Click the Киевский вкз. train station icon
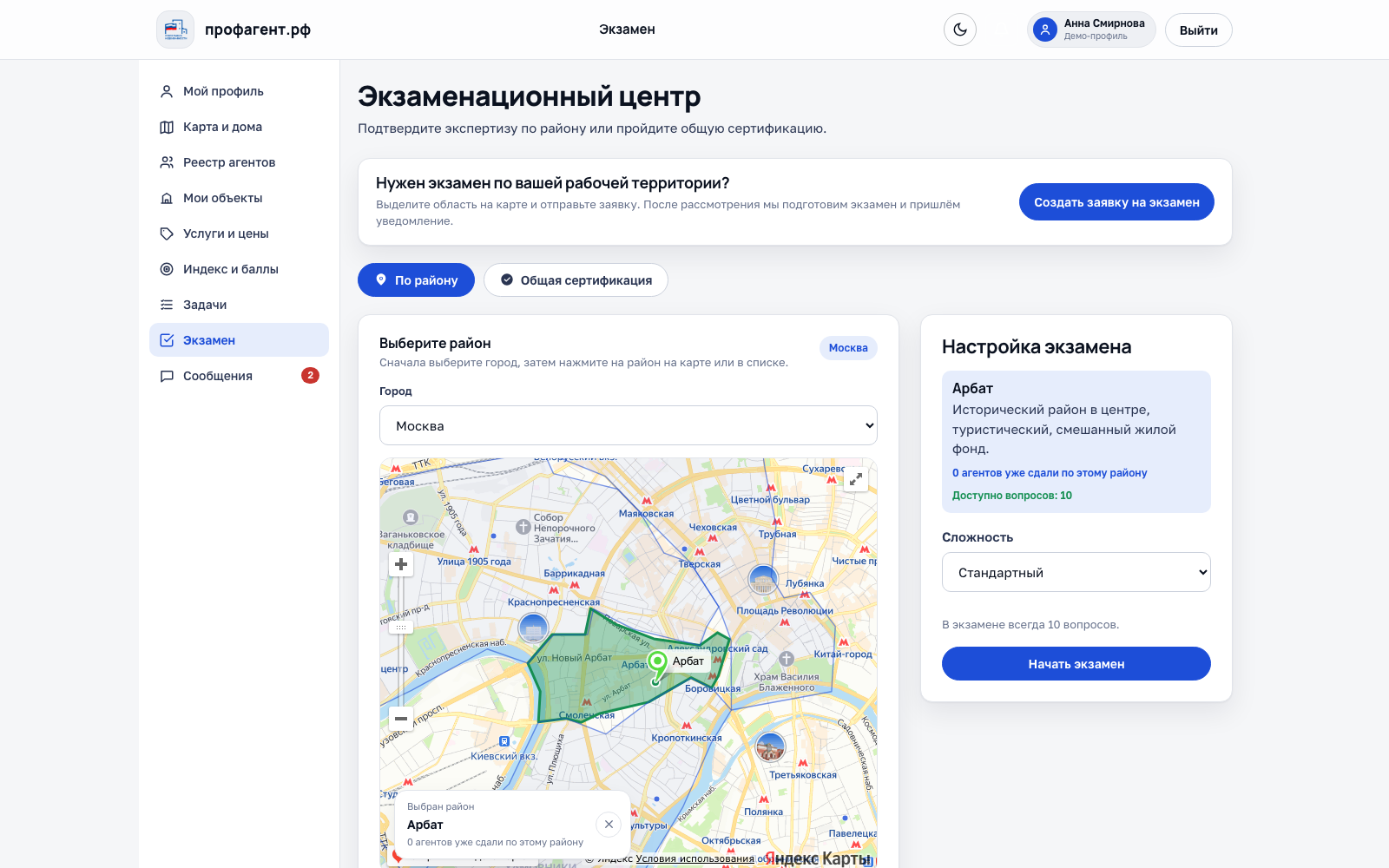Screen dimensions: 1389x868 click(504, 741)
